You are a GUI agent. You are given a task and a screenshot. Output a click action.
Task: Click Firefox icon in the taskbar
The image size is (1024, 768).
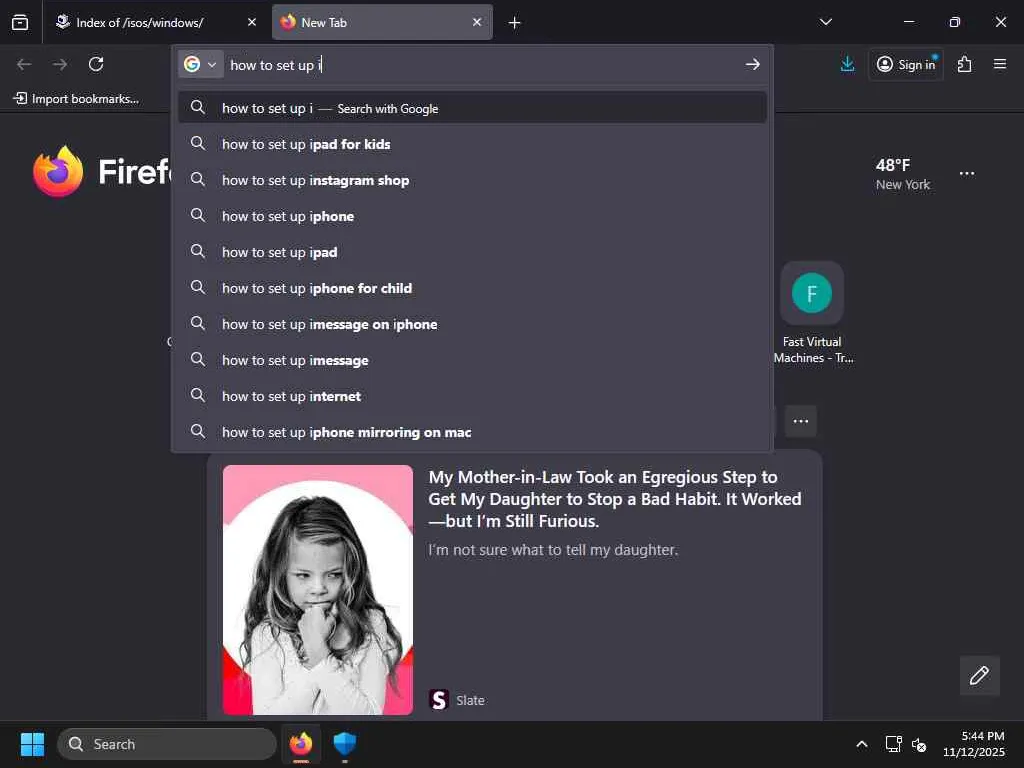coord(301,744)
